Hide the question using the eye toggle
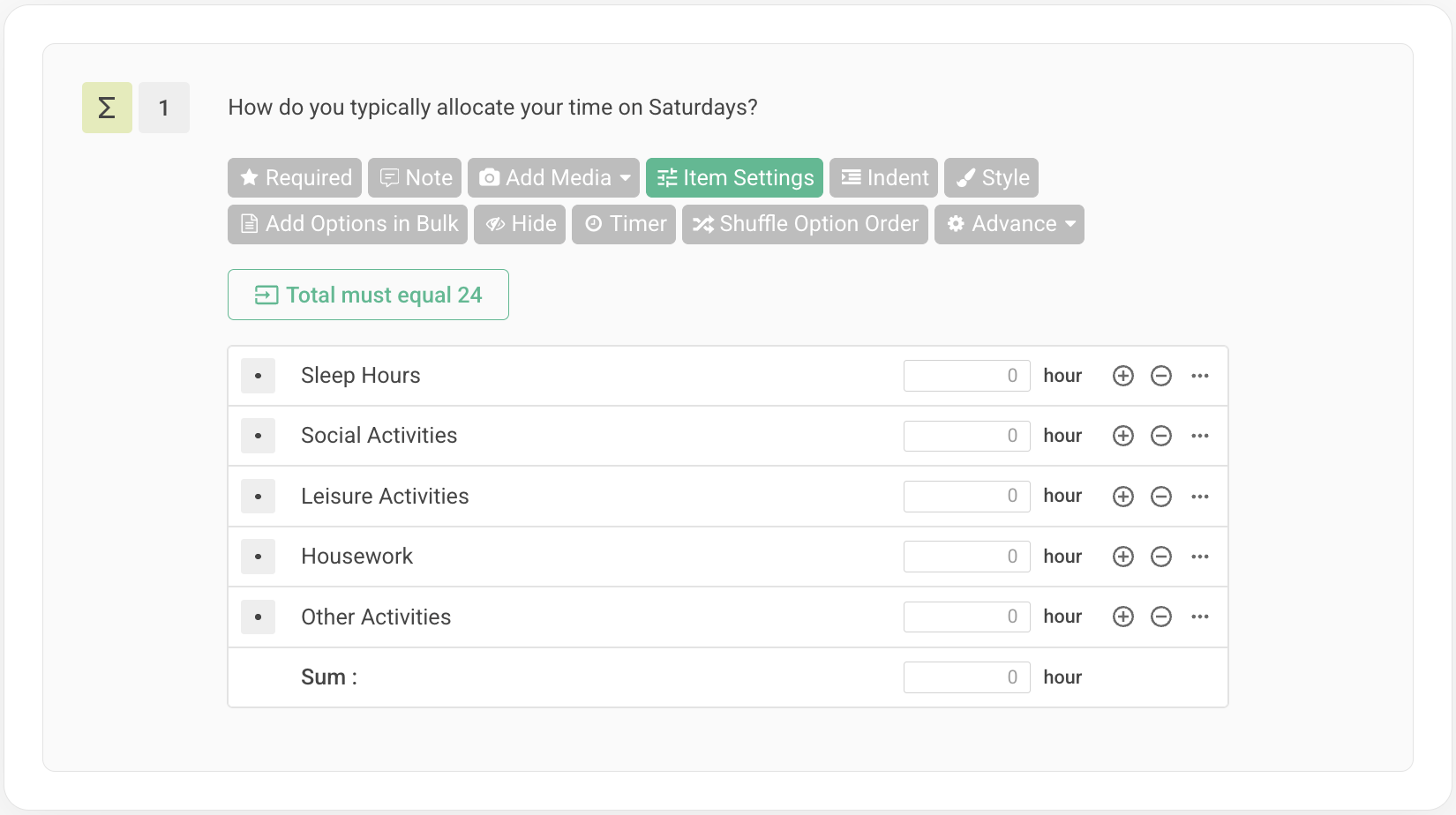 519,224
